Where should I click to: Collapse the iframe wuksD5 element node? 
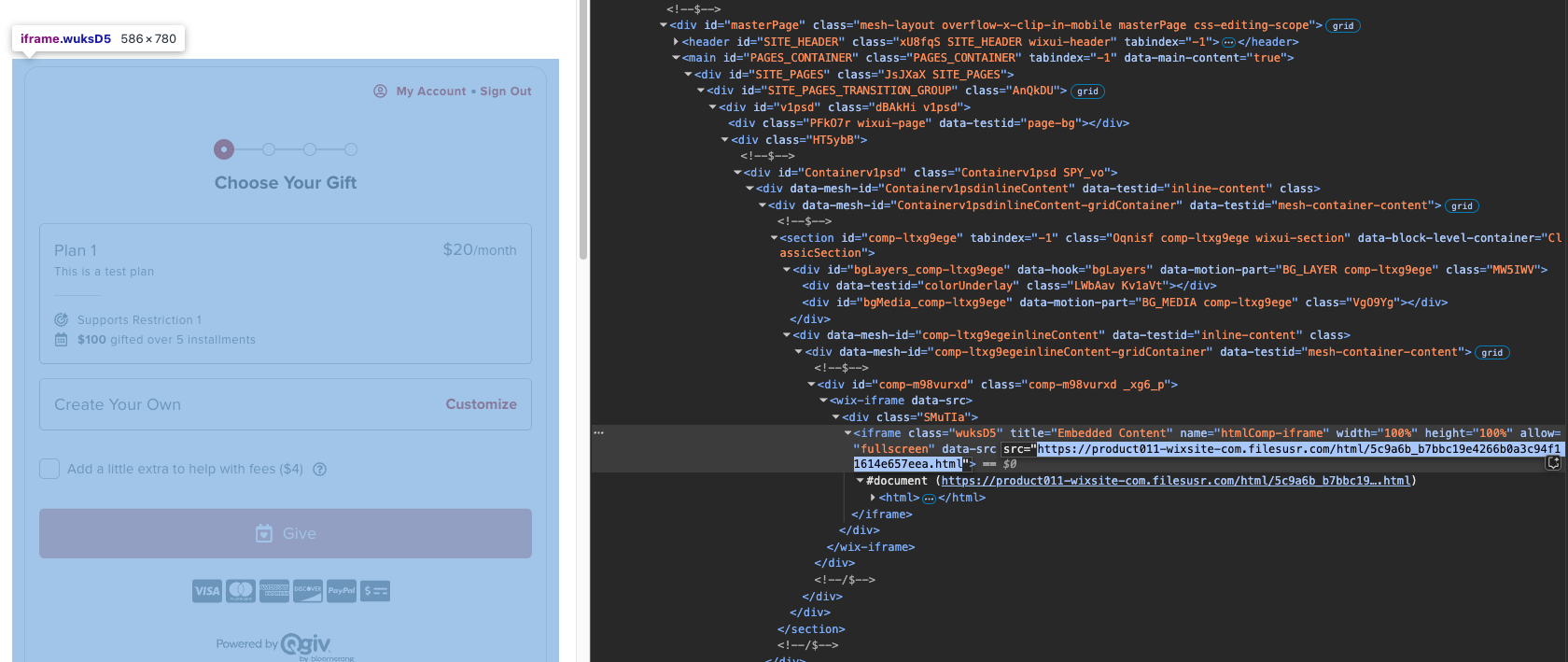pyautogui.click(x=847, y=433)
